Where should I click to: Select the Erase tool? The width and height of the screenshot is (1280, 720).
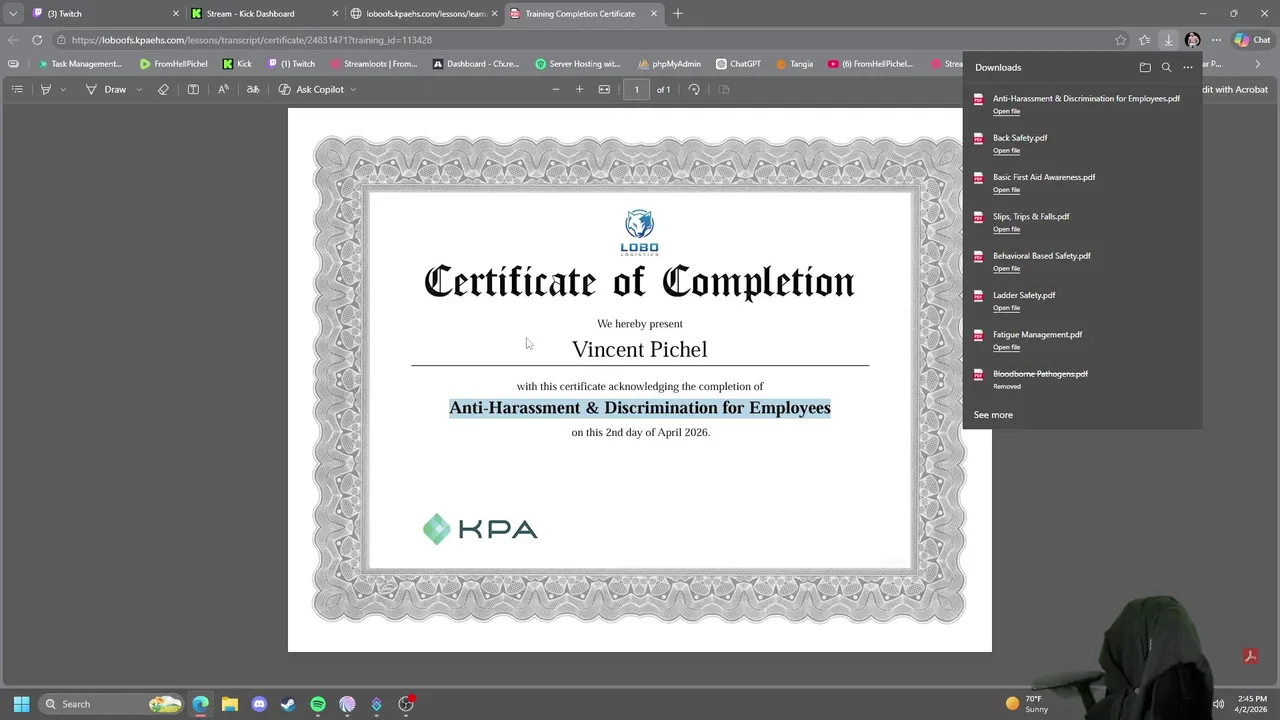tap(164, 89)
